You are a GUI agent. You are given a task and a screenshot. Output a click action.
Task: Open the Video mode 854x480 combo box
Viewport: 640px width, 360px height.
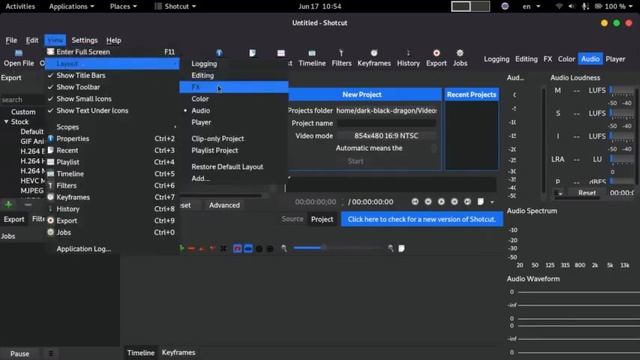[386, 136]
